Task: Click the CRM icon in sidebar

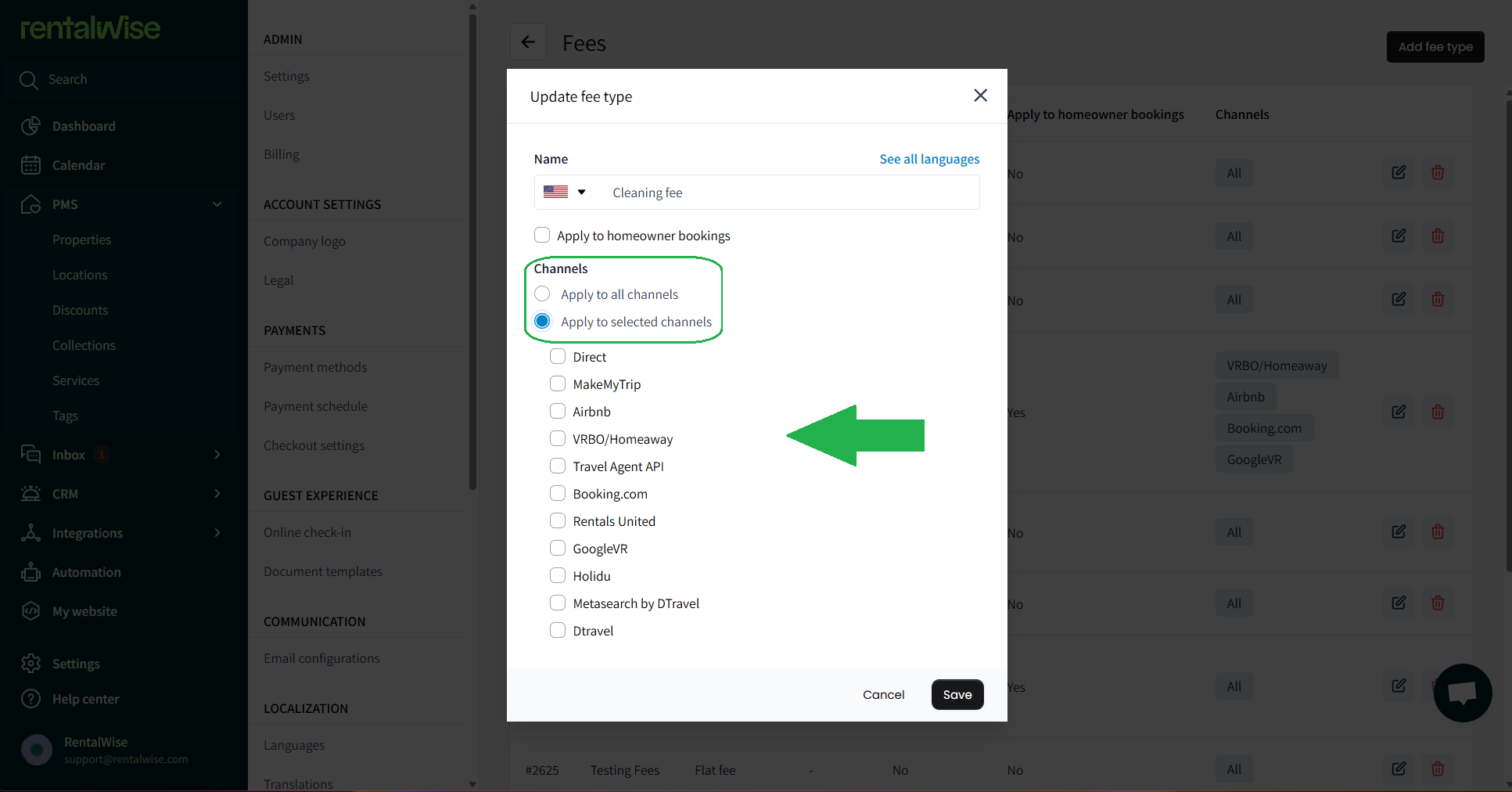Action: [x=31, y=494]
